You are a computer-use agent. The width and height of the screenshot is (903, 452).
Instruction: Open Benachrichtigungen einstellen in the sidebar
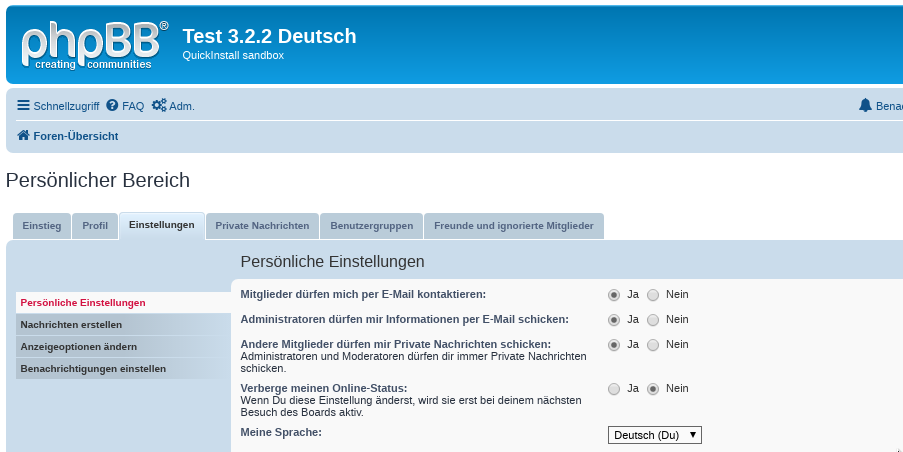click(x=123, y=369)
